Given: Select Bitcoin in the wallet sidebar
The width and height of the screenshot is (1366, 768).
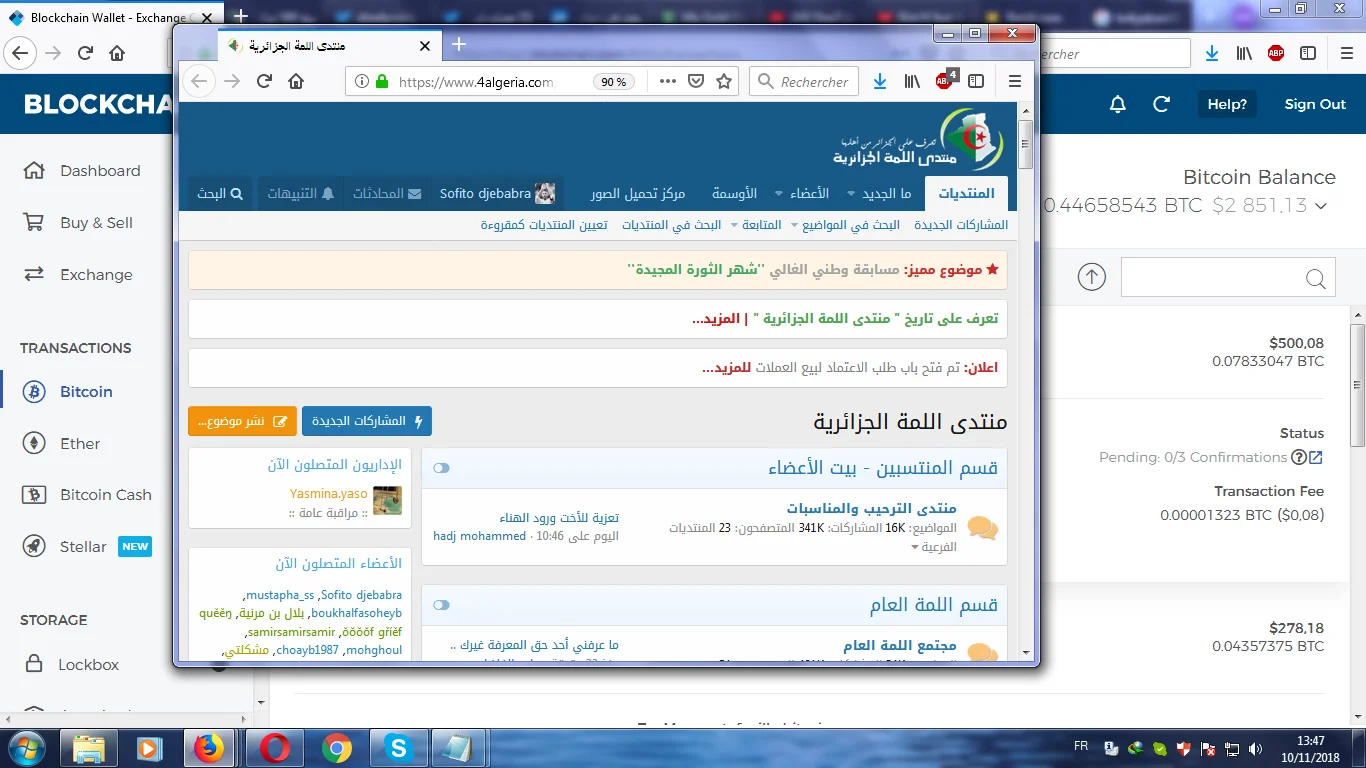Looking at the screenshot, I should [x=86, y=392].
